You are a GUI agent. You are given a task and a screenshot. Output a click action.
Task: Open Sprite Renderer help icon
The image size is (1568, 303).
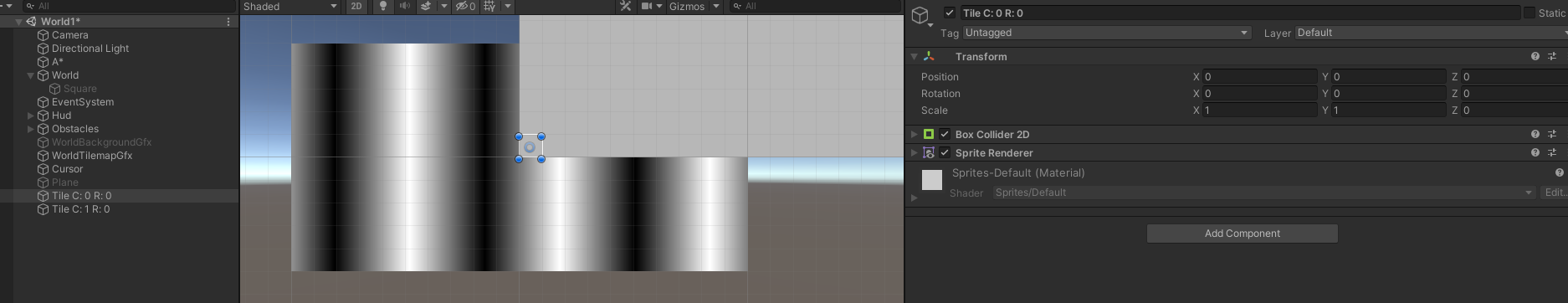click(x=1535, y=152)
